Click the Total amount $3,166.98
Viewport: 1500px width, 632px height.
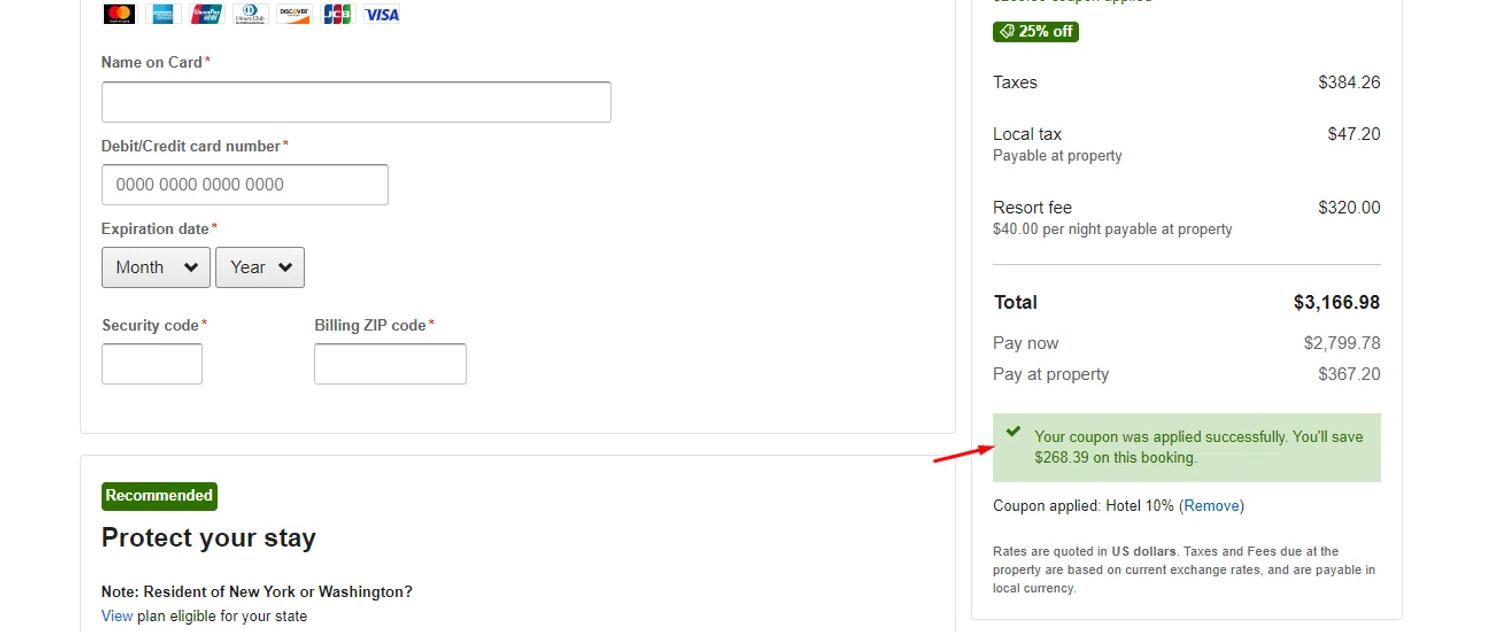tap(1337, 302)
